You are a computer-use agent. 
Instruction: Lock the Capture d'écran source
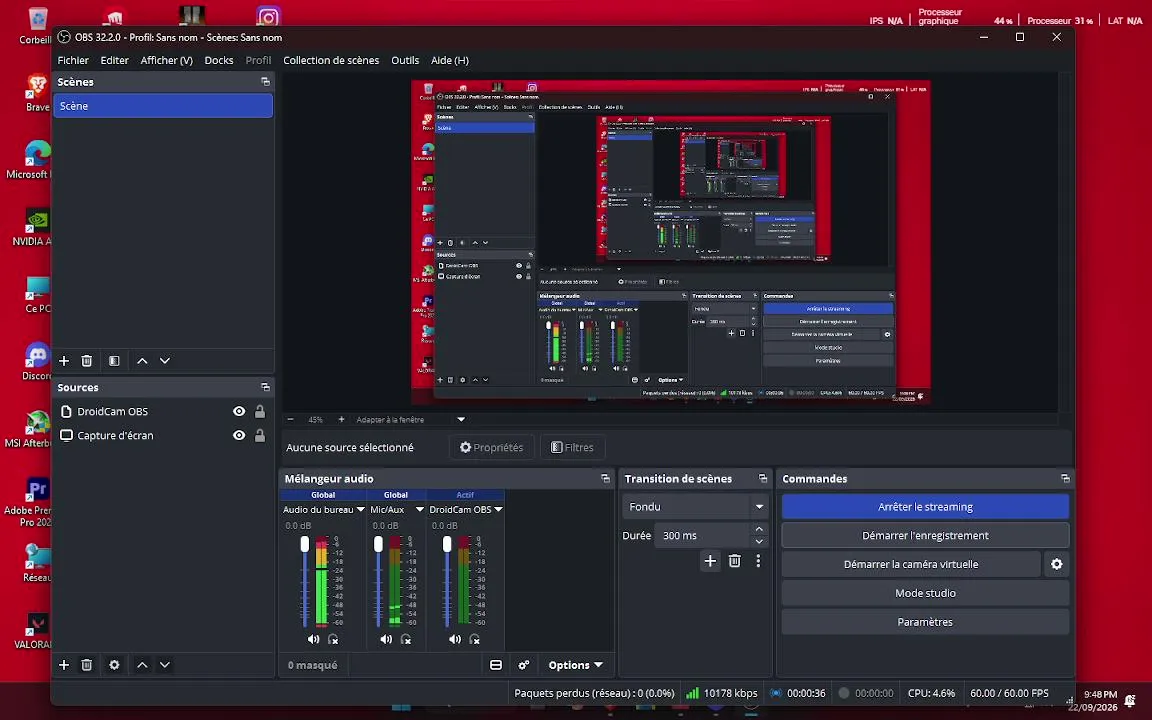[x=259, y=435]
